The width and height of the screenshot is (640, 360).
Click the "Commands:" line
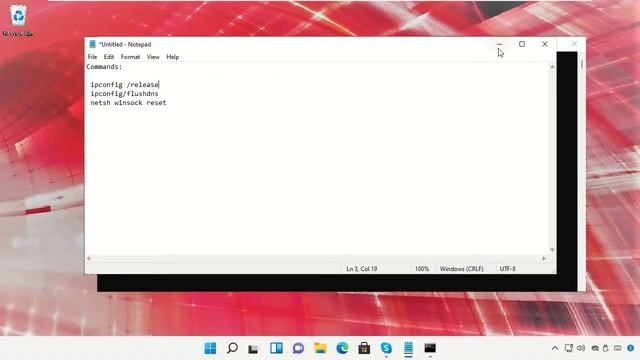104,67
